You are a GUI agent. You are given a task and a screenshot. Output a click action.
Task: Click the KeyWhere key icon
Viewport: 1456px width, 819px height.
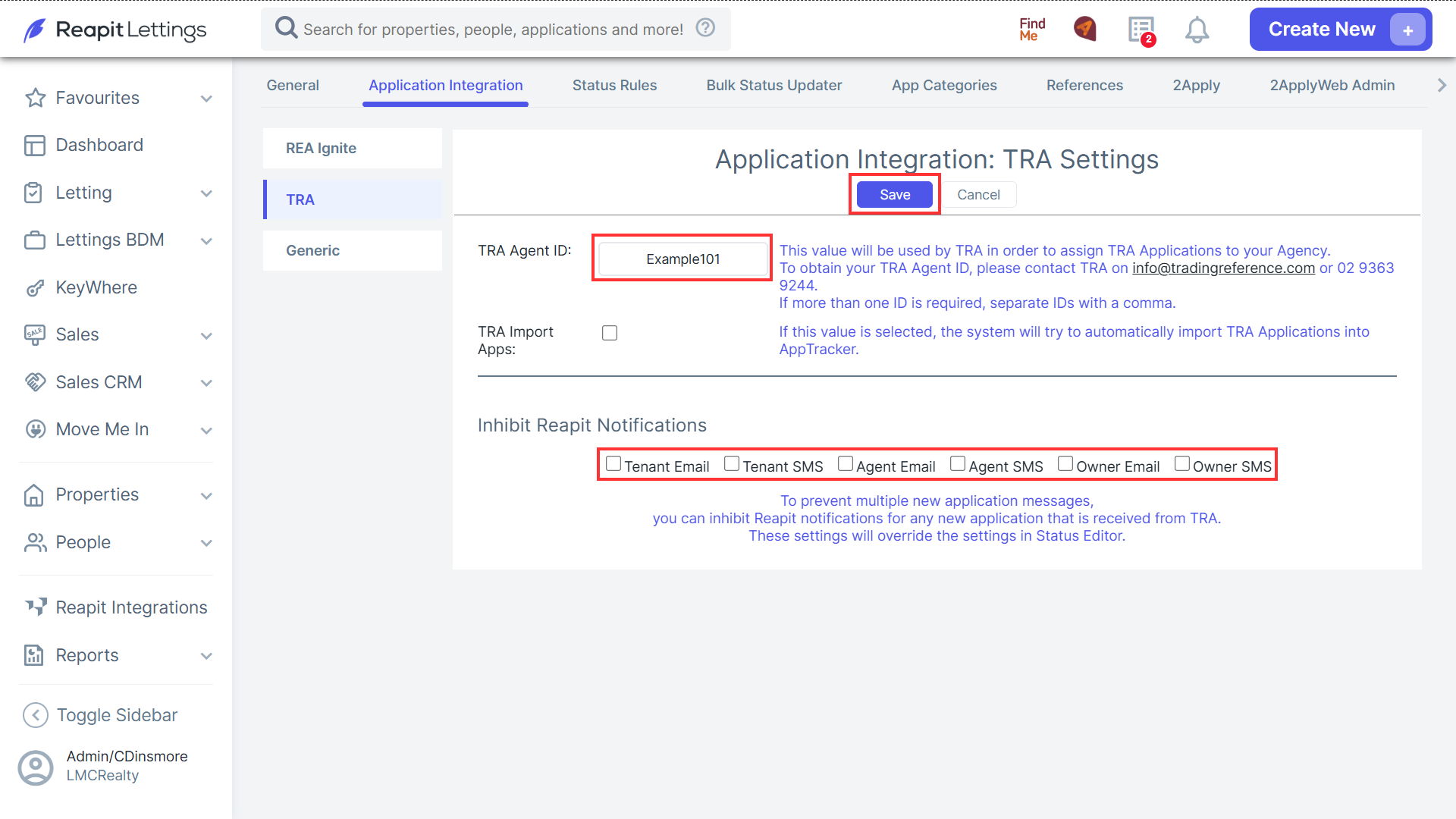[x=35, y=288]
